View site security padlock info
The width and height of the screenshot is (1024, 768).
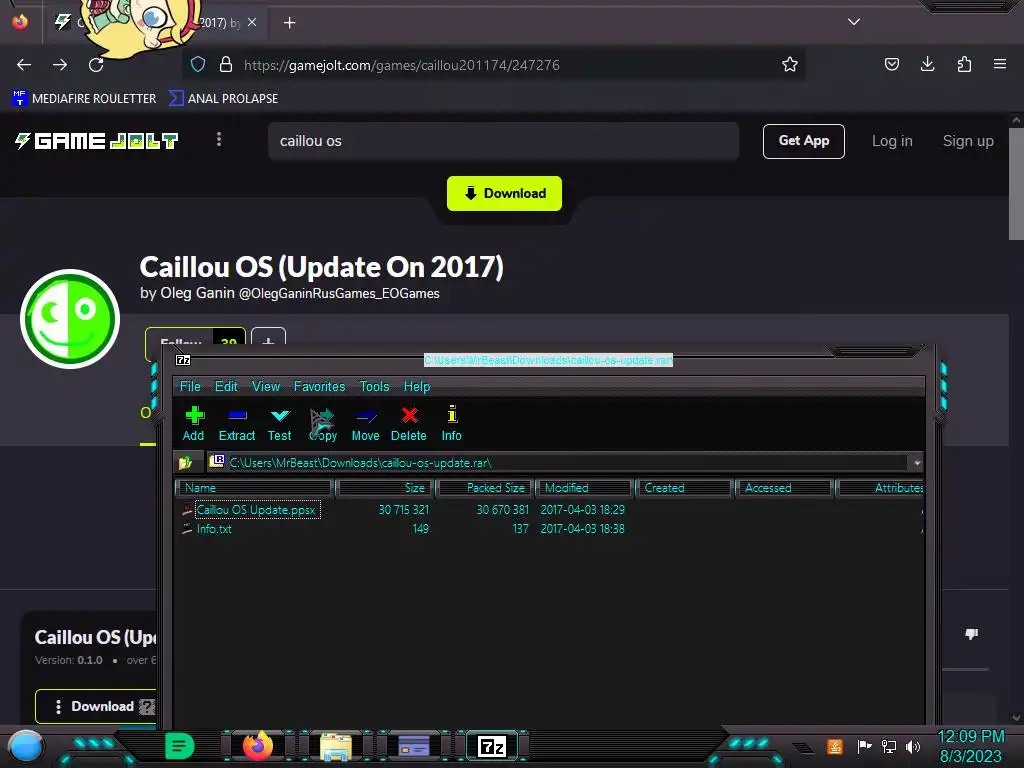point(226,64)
